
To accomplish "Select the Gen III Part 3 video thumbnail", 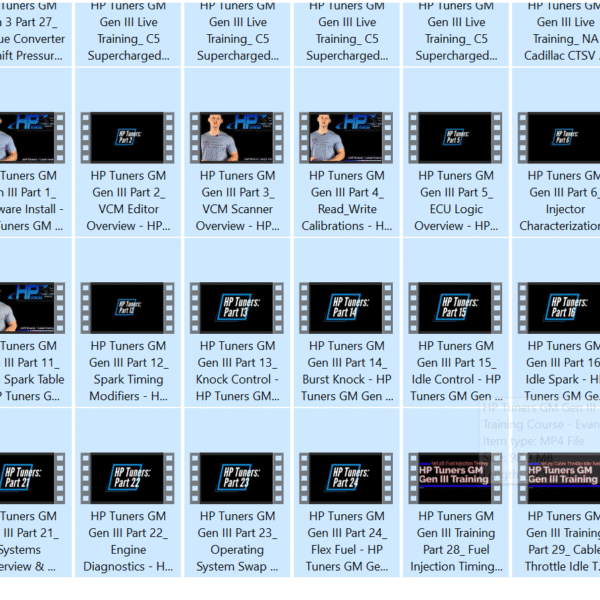I will 237,138.
